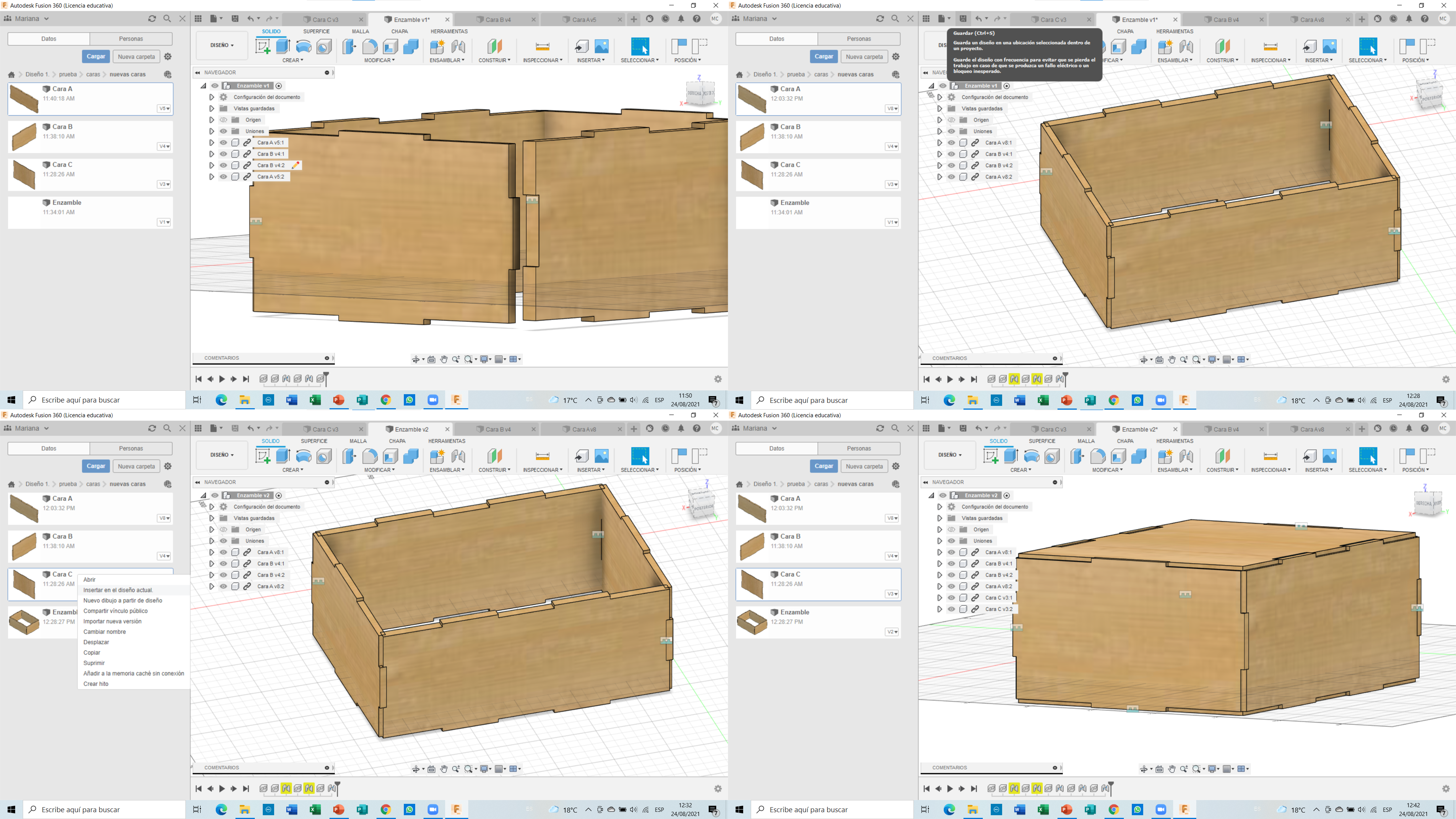1456x819 pixels.
Task: Open Zoom app in taskbar showing 11:50 clock
Action: (433, 400)
